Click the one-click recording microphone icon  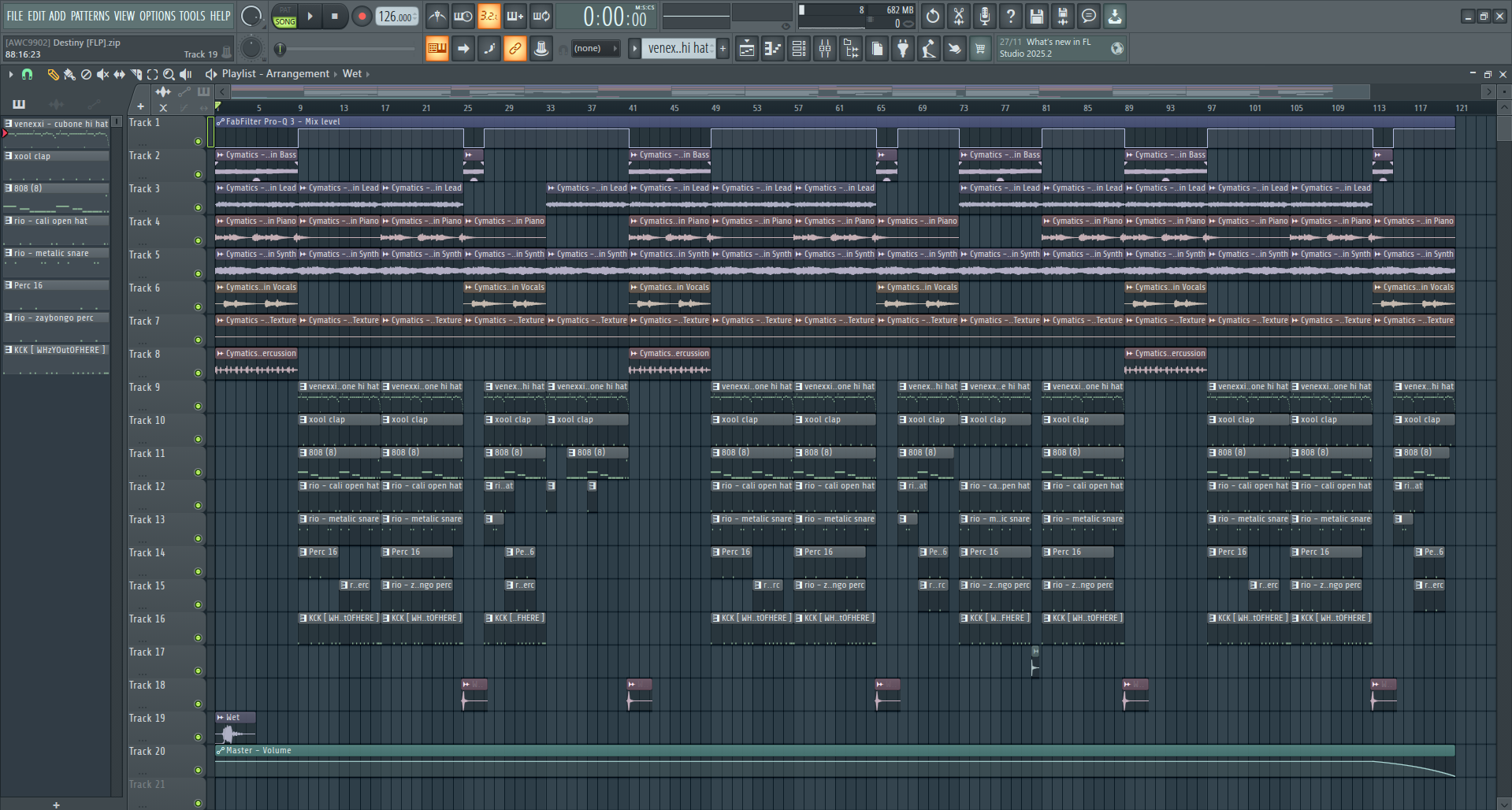[985, 16]
